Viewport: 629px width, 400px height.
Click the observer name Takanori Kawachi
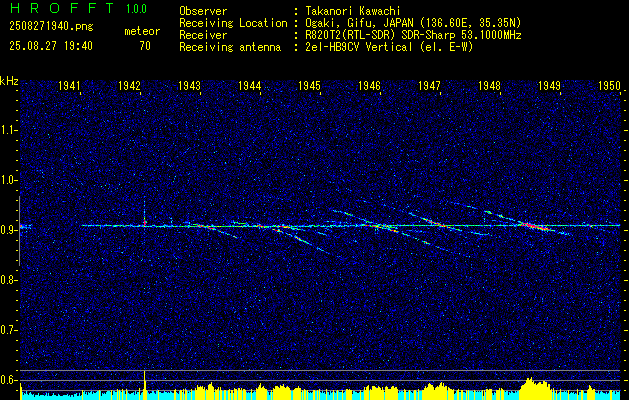(352, 11)
